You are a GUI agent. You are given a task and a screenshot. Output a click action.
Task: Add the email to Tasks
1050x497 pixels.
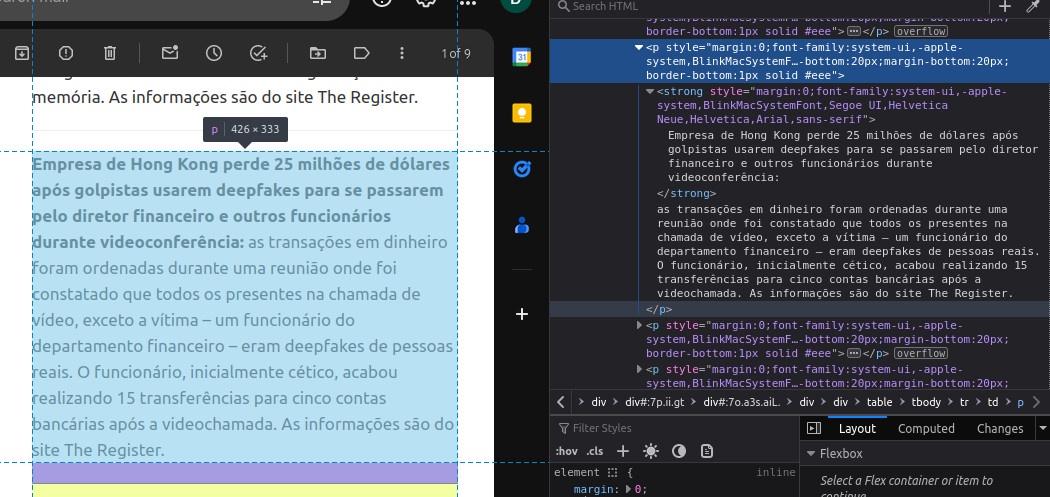click(258, 53)
